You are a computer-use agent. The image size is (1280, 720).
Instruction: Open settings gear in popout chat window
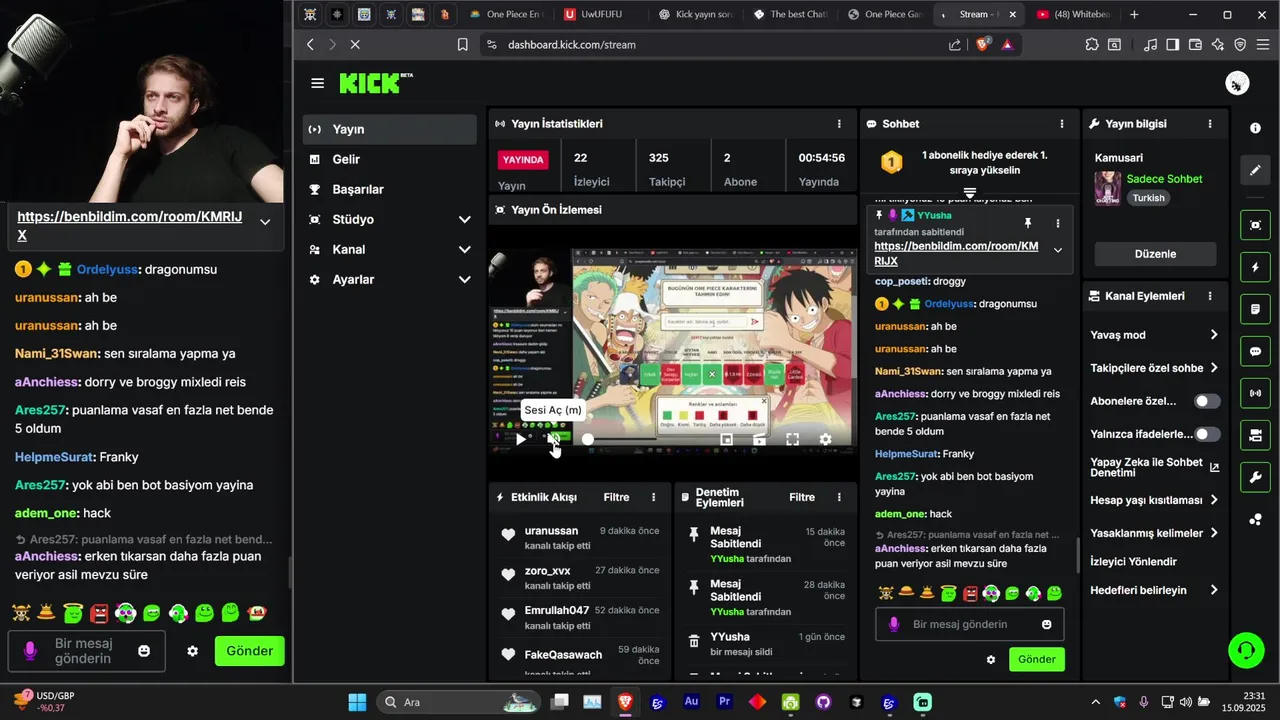(193, 651)
